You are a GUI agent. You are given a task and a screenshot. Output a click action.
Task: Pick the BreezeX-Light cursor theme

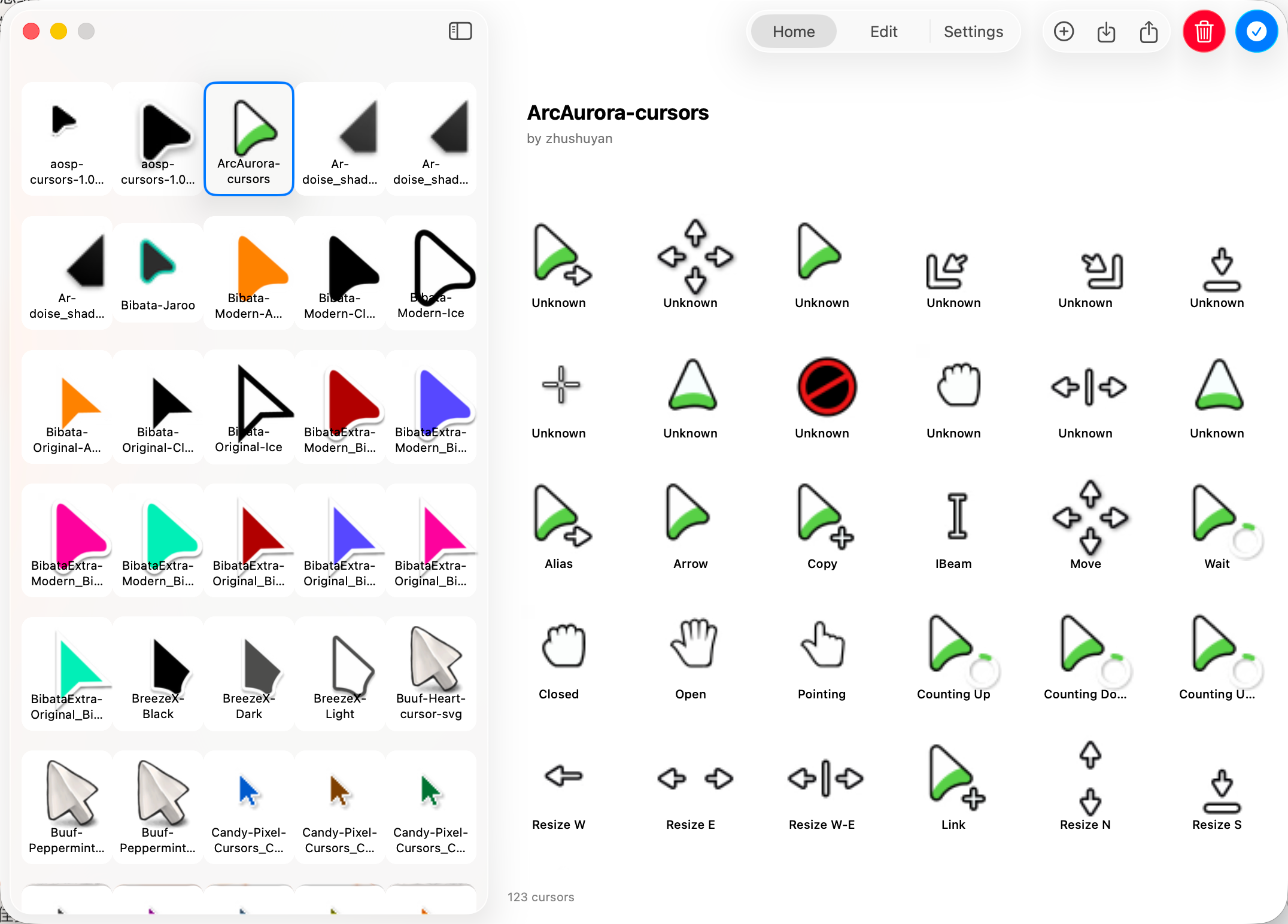click(339, 674)
